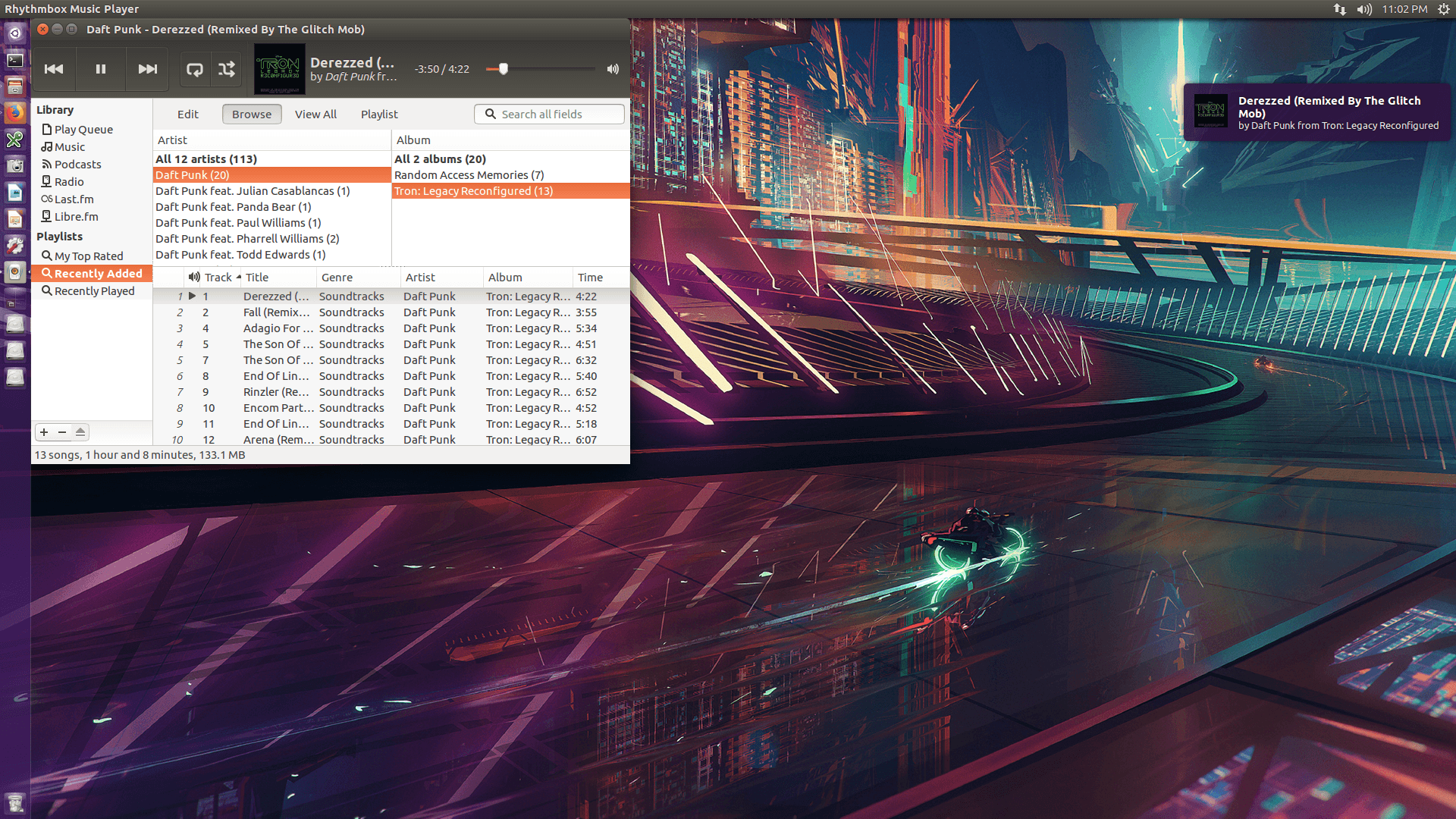This screenshot has width=1456, height=819.
Task: Select Random Access Memories album
Action: 510,175
